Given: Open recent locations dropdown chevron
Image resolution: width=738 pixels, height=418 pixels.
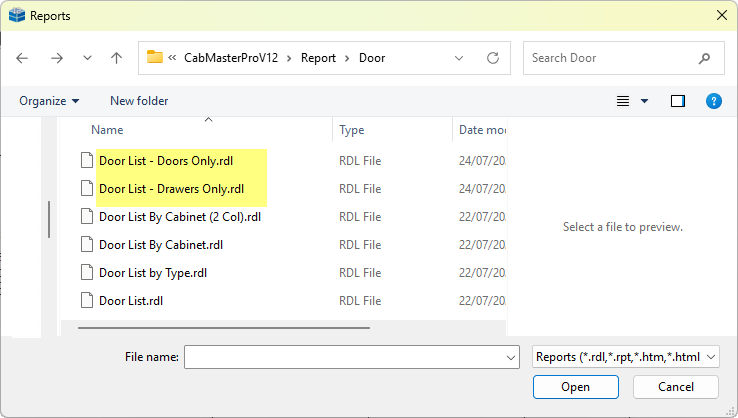Looking at the screenshot, I should [x=87, y=58].
